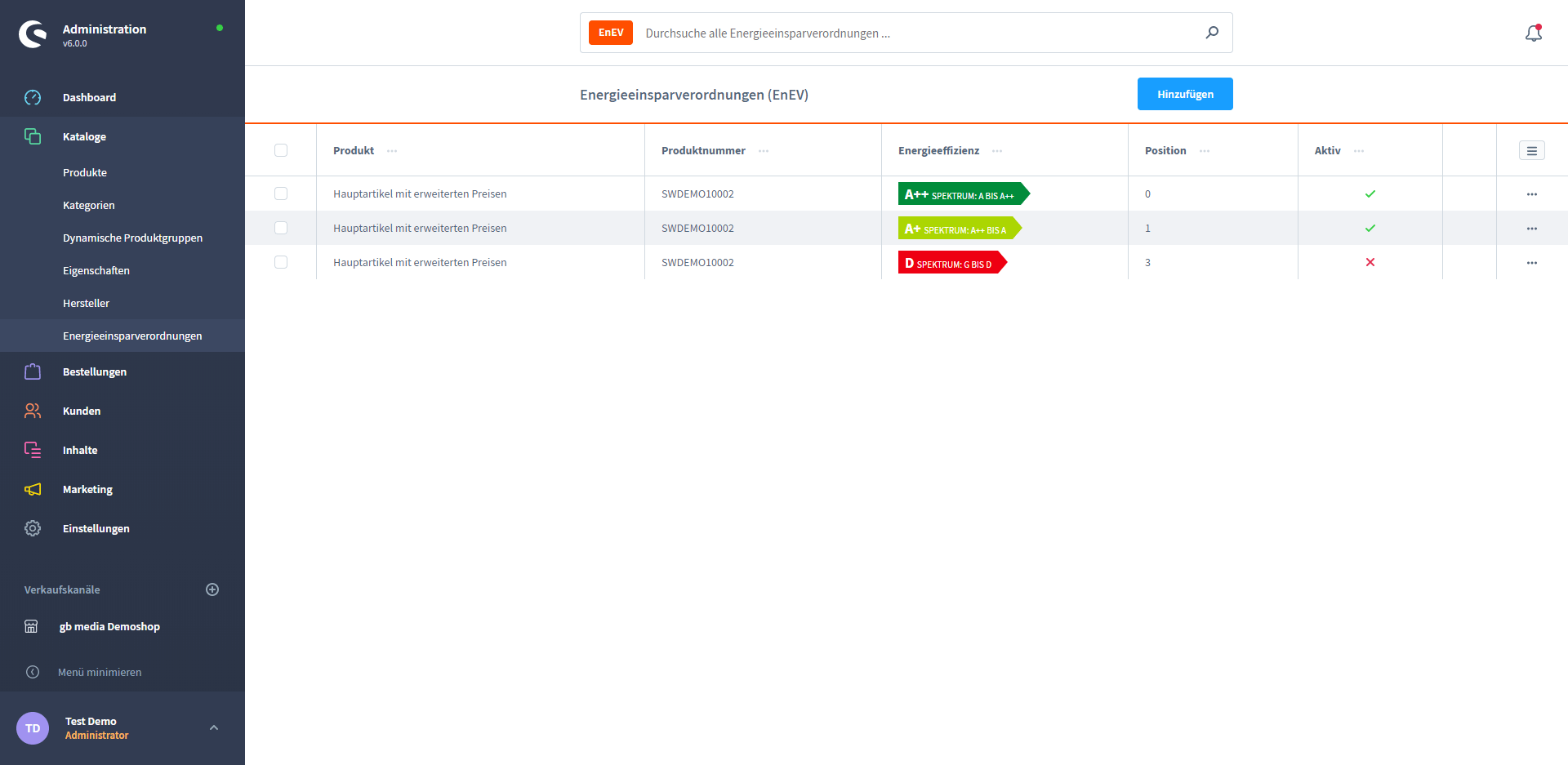The height and width of the screenshot is (765, 1568).
Task: Open Produkt column options dots
Action: pos(392,151)
